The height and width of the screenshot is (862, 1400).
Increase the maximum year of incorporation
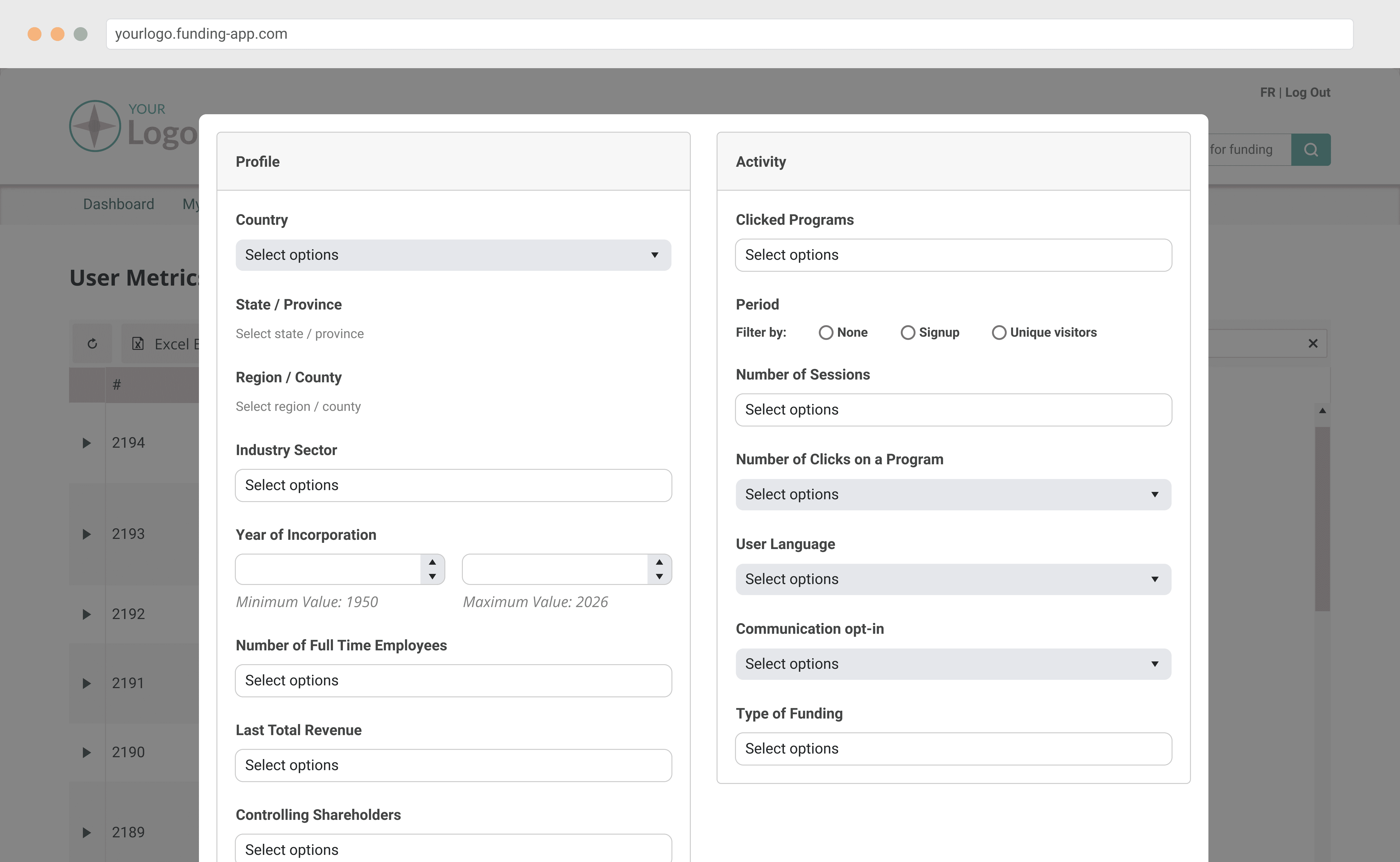tap(659, 562)
